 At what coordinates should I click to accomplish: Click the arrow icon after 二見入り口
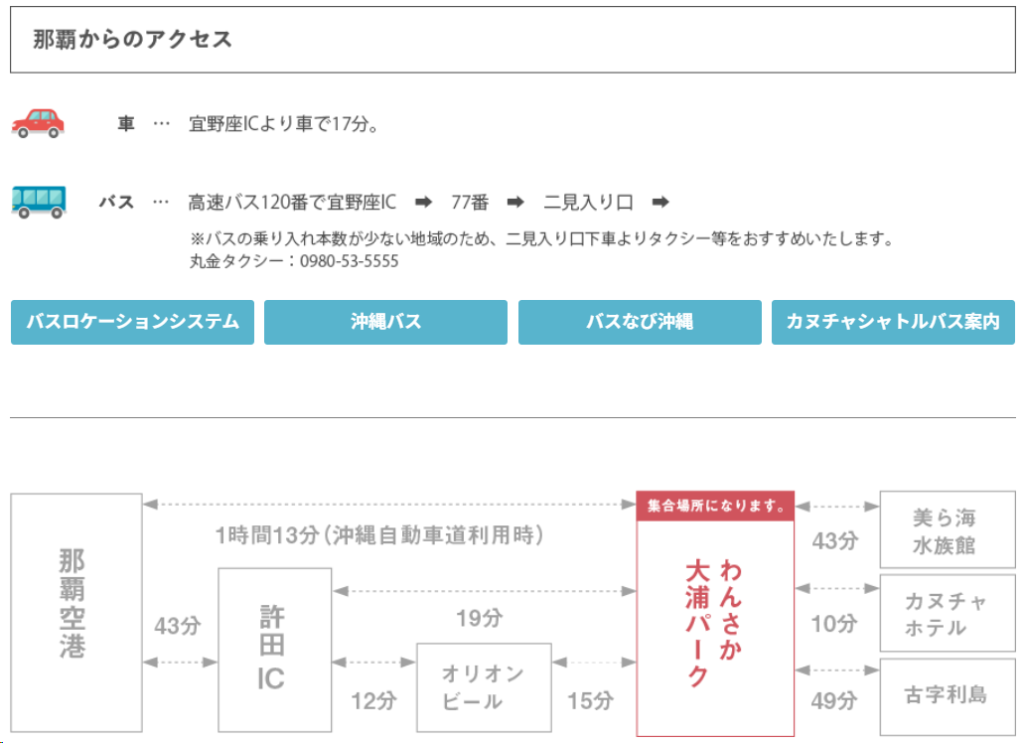click(660, 202)
